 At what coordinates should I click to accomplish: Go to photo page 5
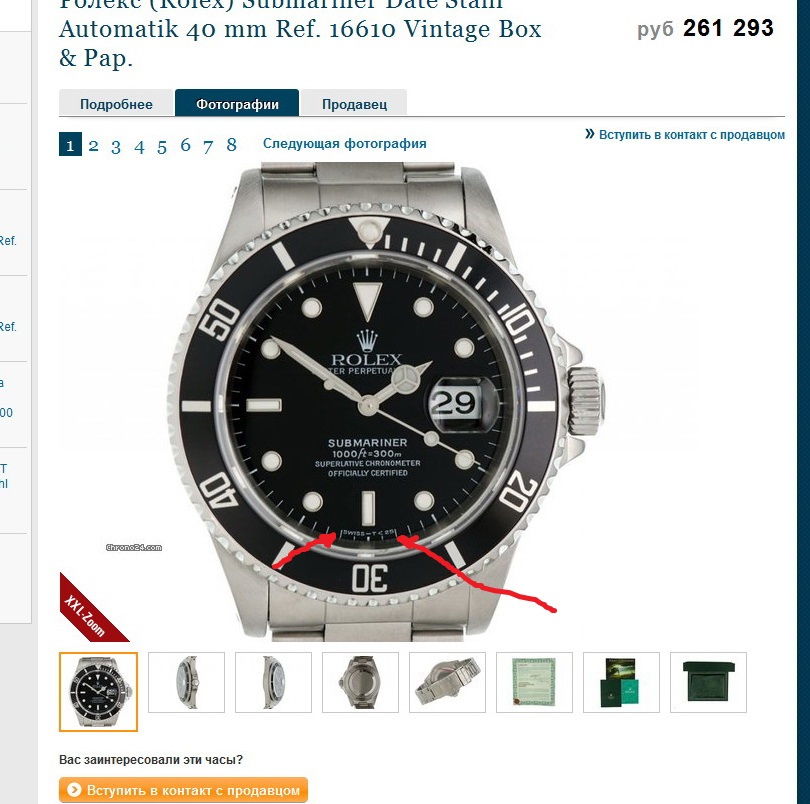pos(162,147)
